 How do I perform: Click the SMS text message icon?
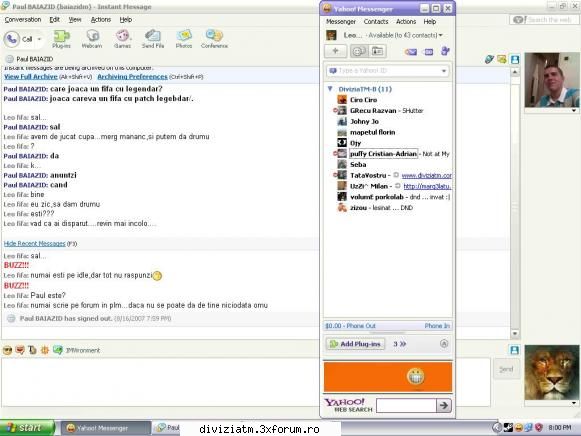429,52
